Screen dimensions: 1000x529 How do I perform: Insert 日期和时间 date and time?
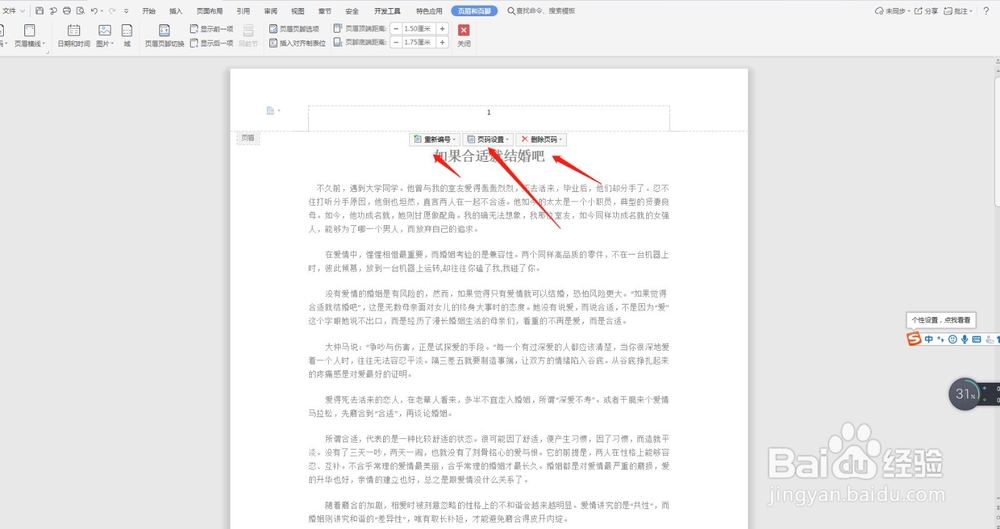click(x=74, y=36)
